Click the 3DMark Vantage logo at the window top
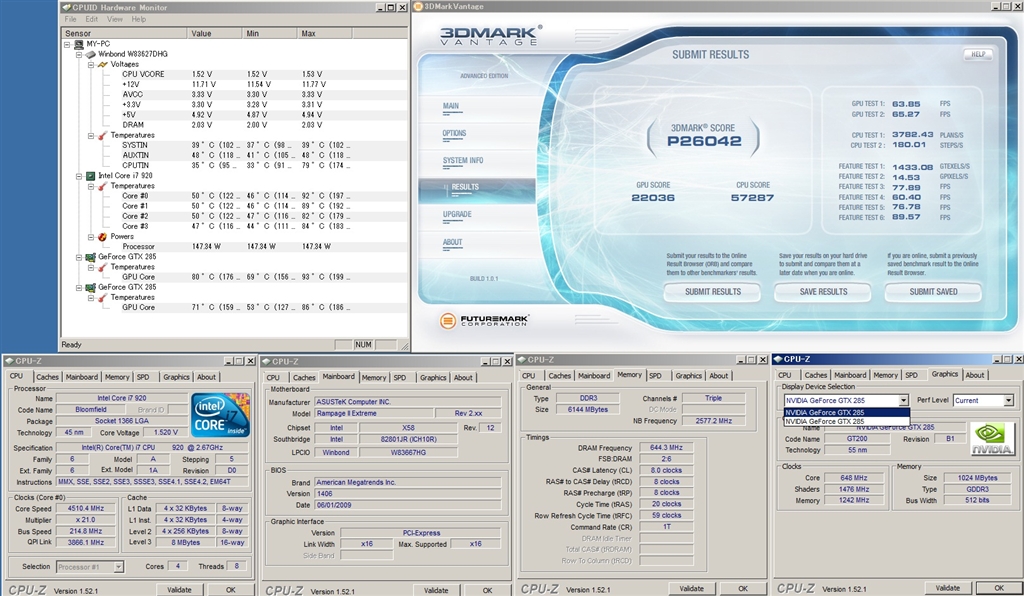The width and height of the screenshot is (1024, 596). pos(490,35)
